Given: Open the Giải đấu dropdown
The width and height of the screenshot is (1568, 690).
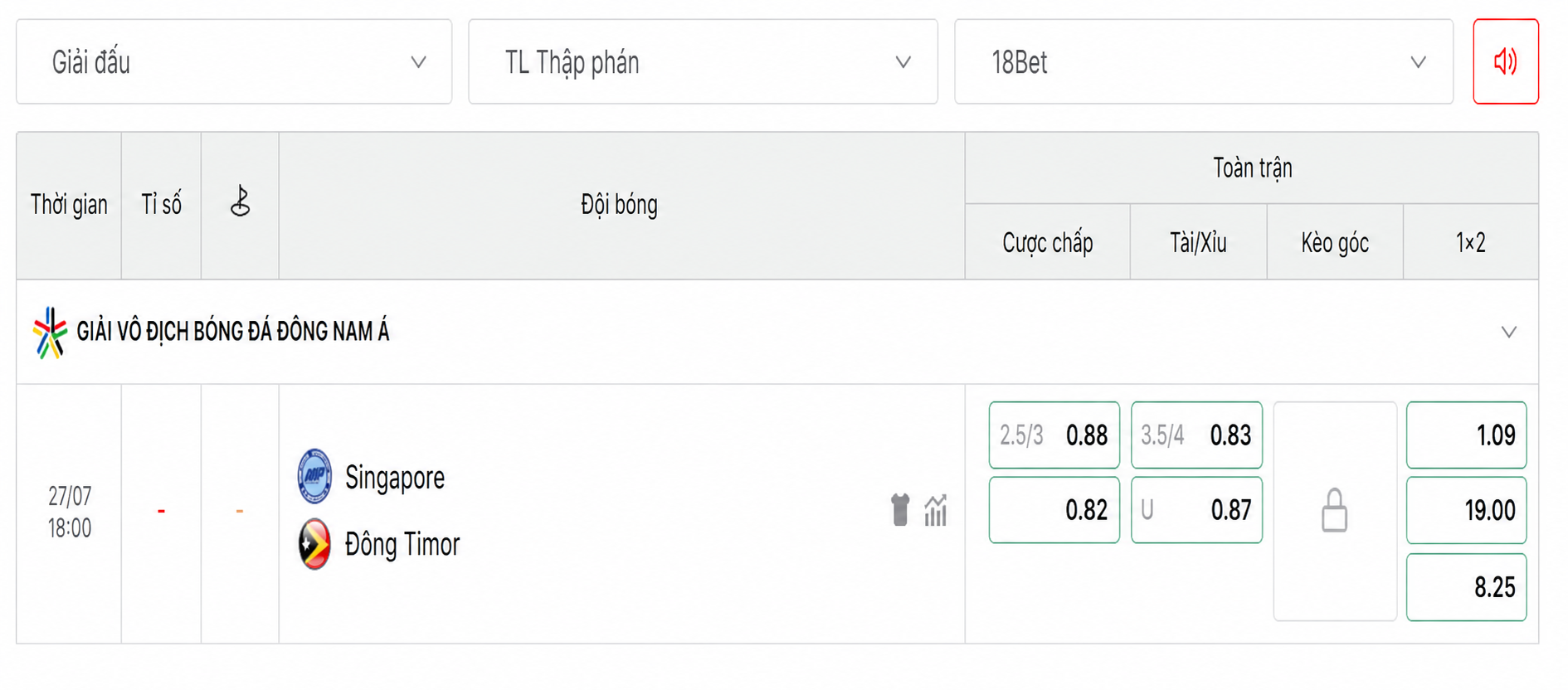Looking at the screenshot, I should point(234,61).
